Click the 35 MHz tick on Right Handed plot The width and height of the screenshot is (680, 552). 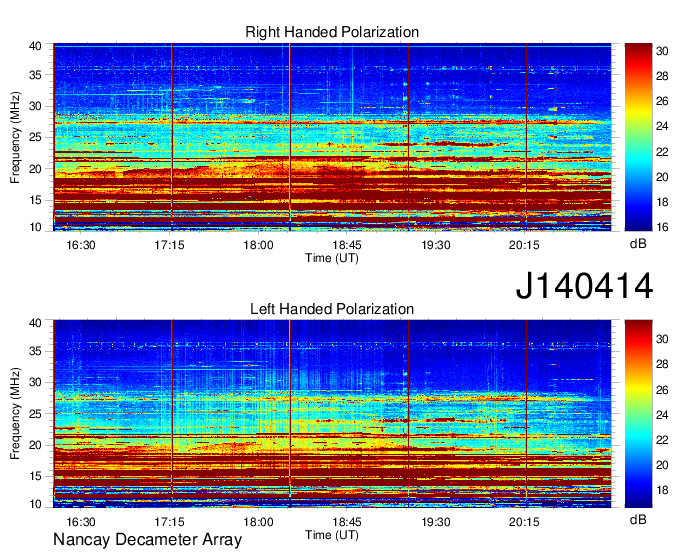click(x=35, y=75)
